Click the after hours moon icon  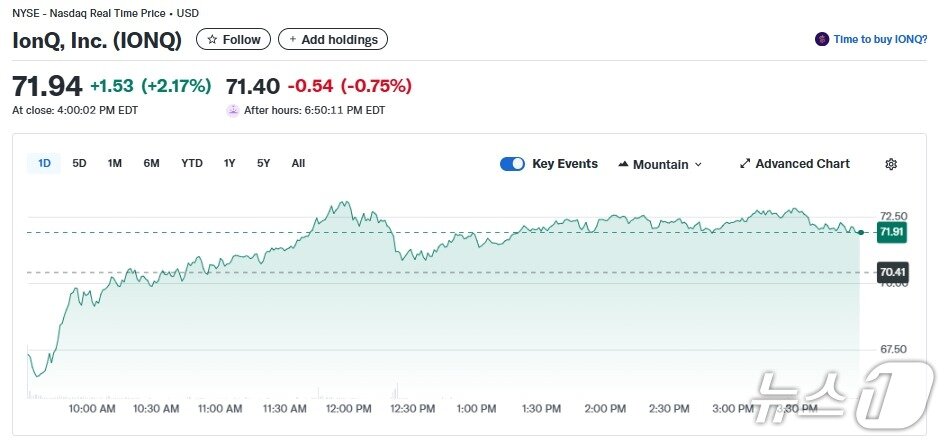[x=233, y=110]
